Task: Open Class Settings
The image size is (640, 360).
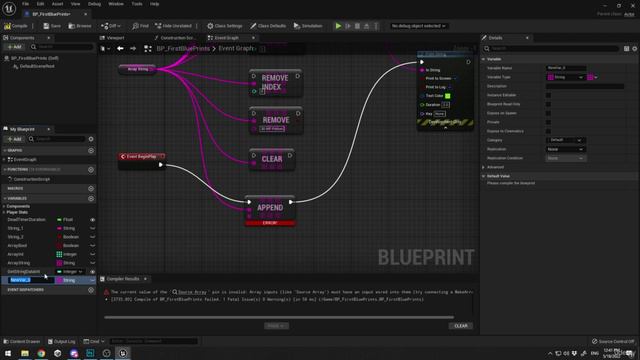Action: click(x=224, y=26)
